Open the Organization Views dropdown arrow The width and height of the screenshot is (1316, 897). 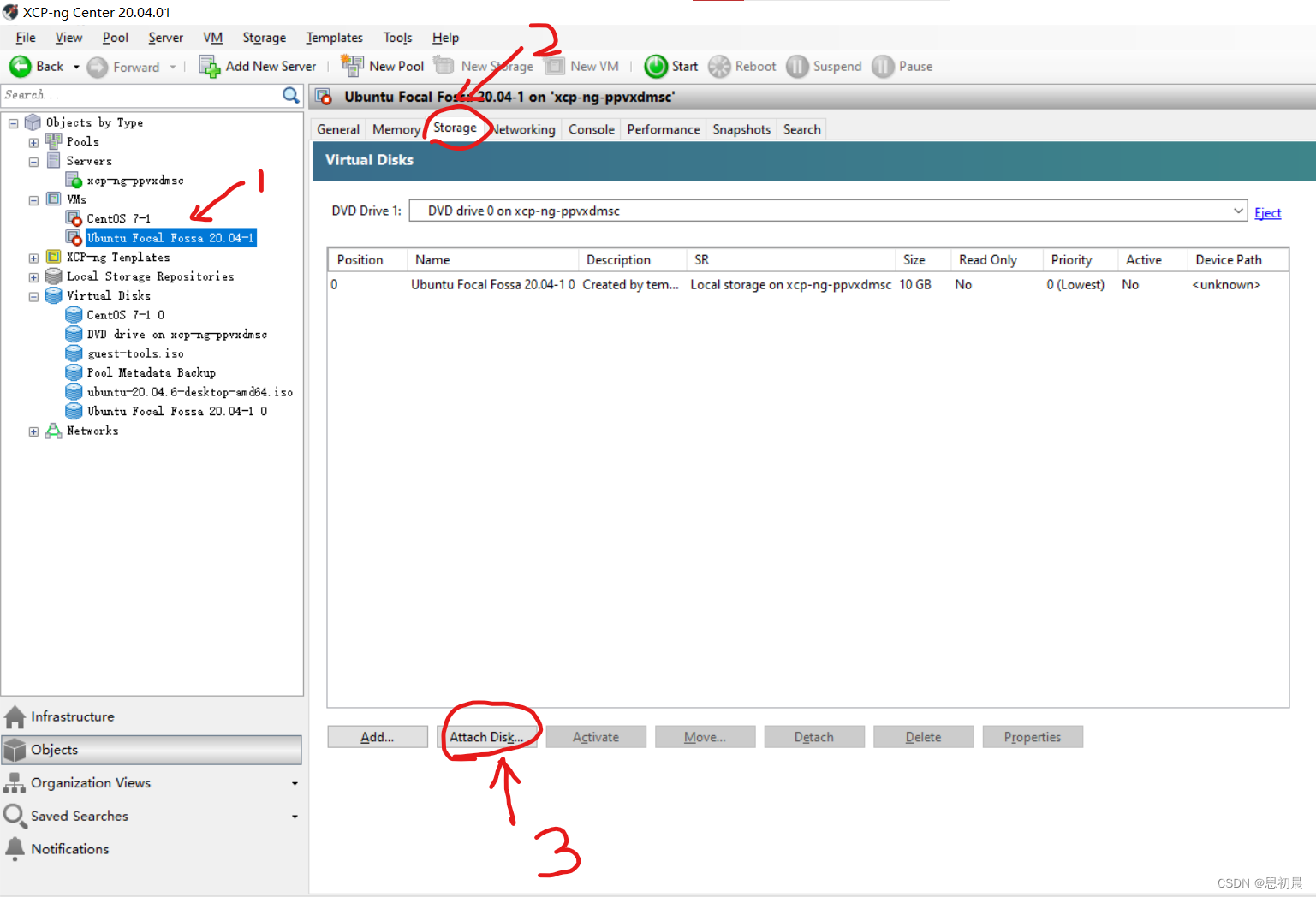(x=295, y=783)
